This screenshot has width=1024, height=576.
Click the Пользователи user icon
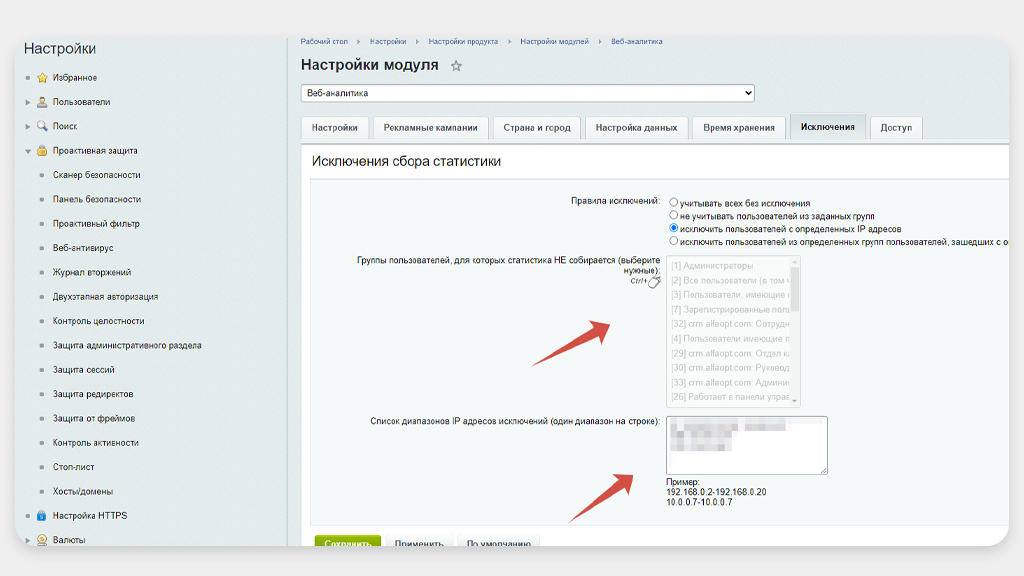click(42, 102)
